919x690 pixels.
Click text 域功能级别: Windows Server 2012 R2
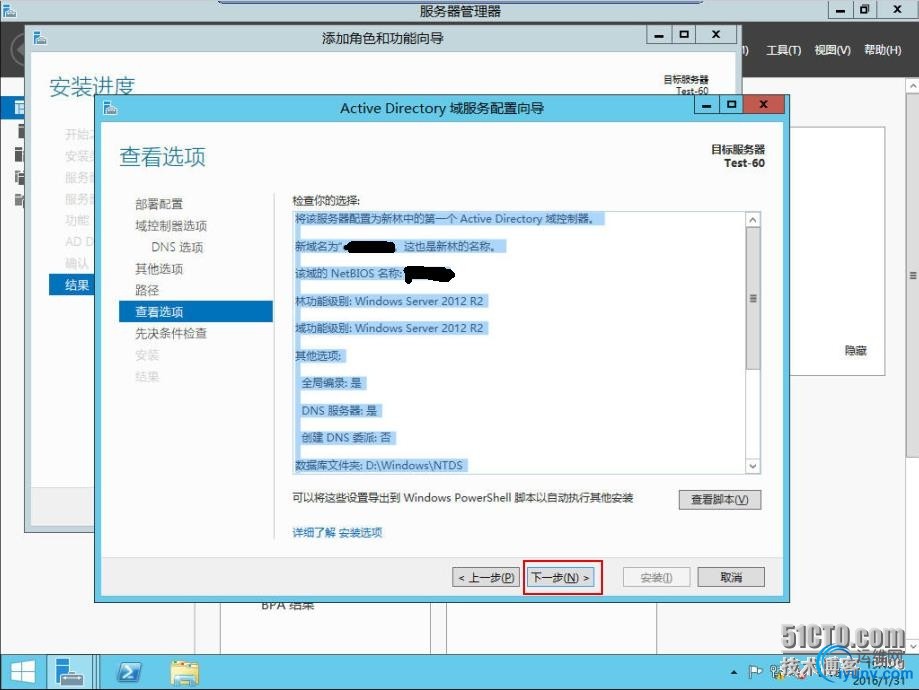click(389, 328)
